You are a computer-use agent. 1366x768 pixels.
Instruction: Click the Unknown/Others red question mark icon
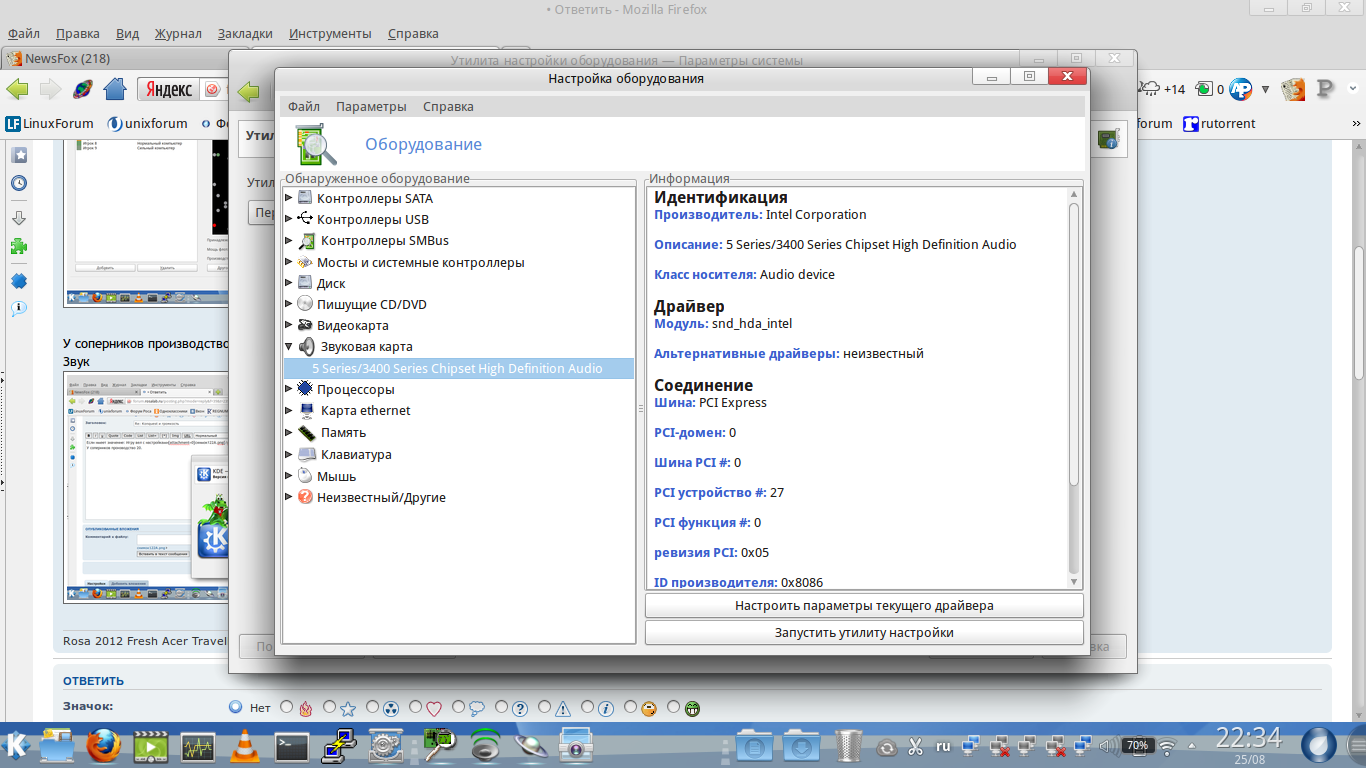click(x=306, y=497)
